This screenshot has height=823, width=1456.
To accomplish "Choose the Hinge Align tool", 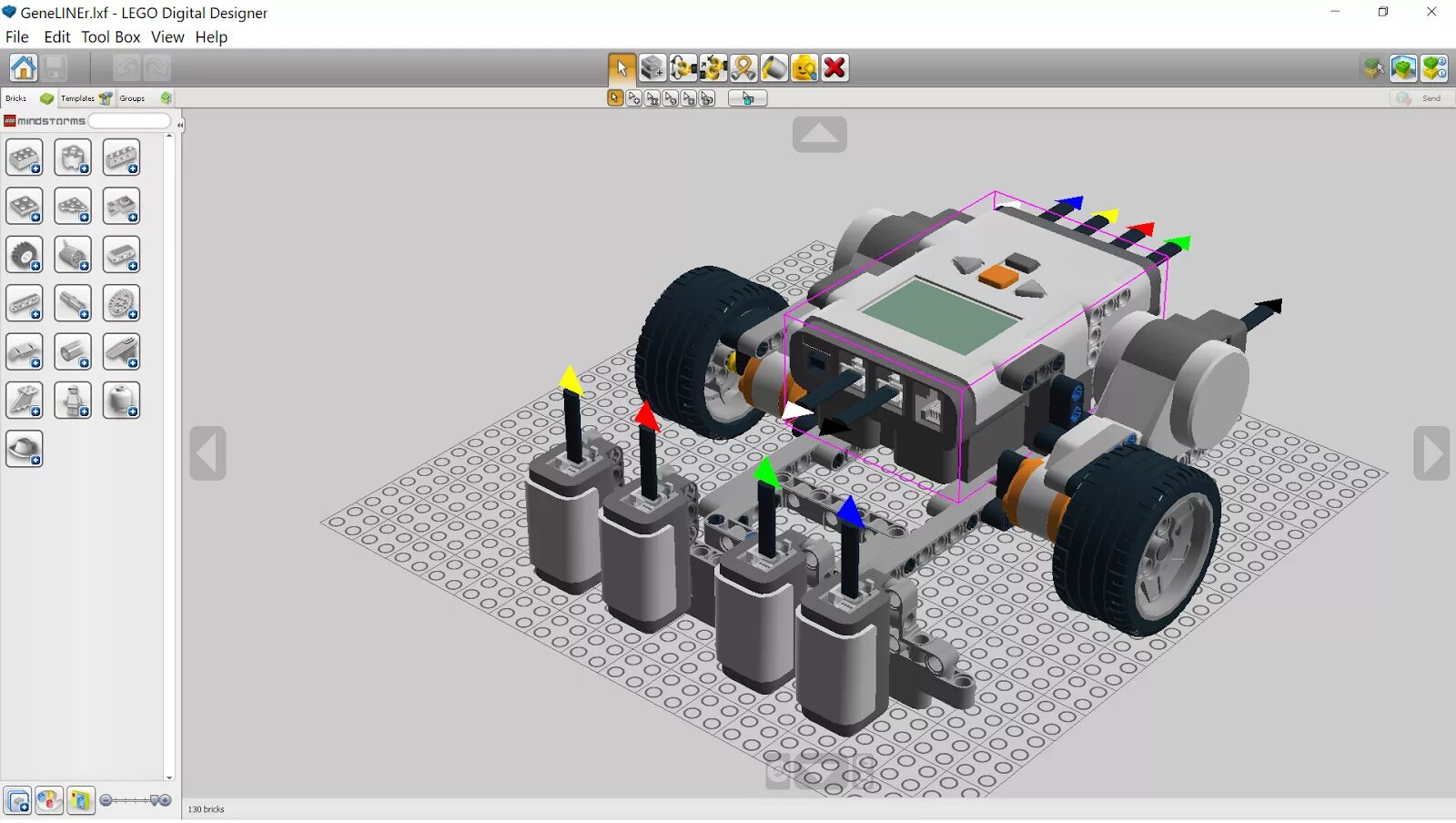I will coord(713,68).
